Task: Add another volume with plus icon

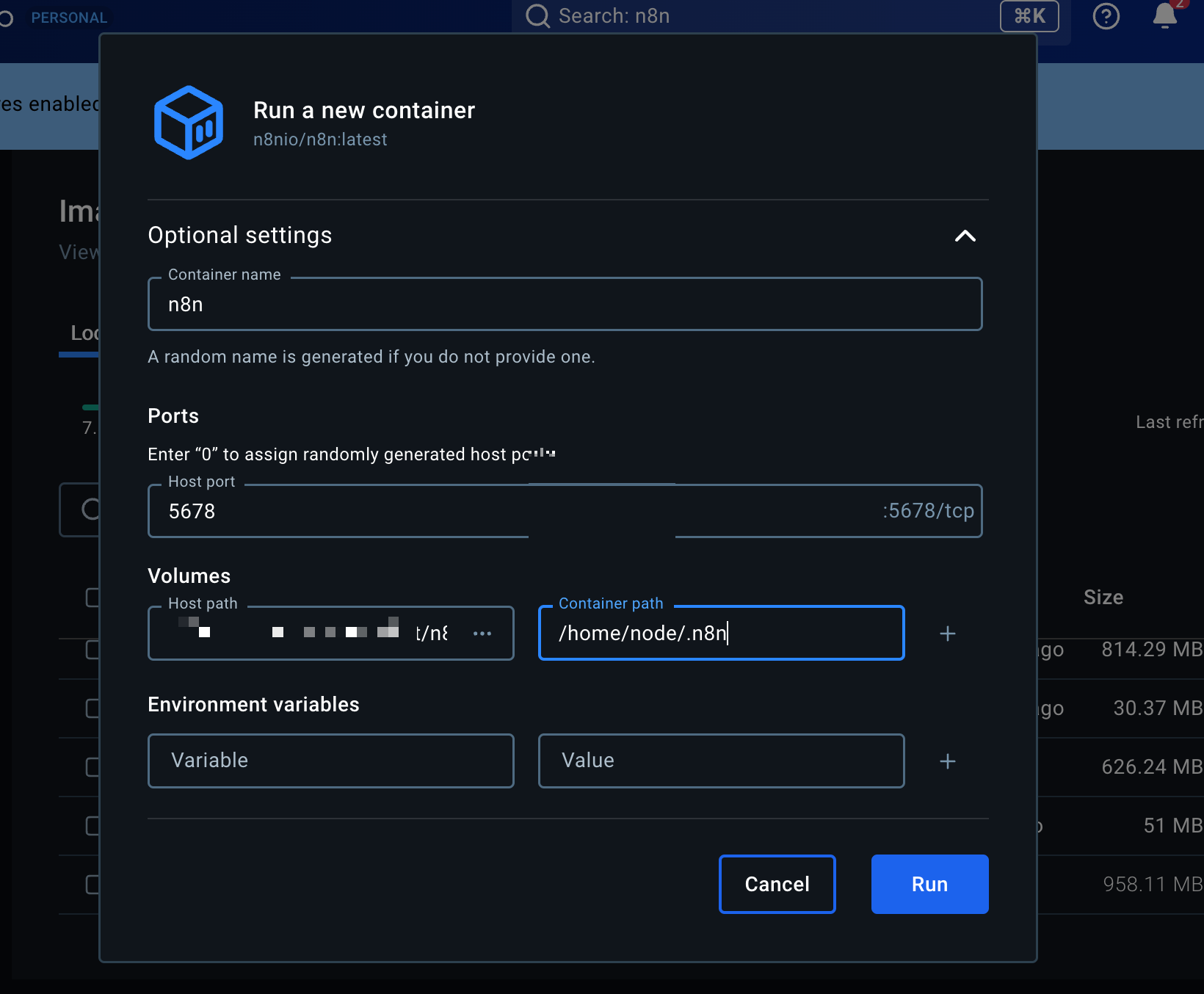Action: [x=948, y=634]
